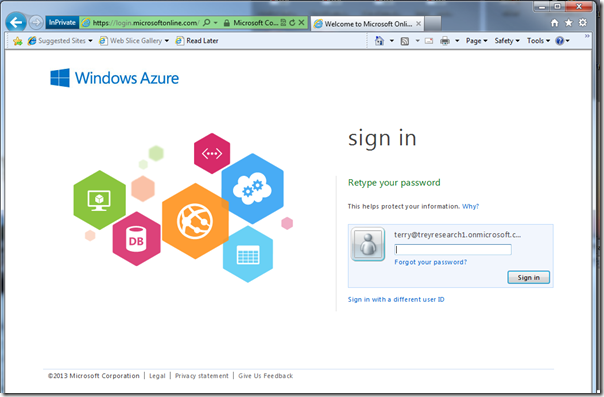
Task: Click the Why? link
Action: pyautogui.click(x=470, y=206)
